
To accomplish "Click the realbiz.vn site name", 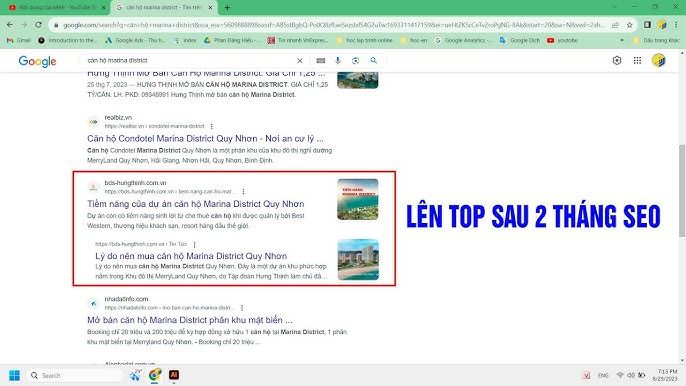I will (118, 117).
